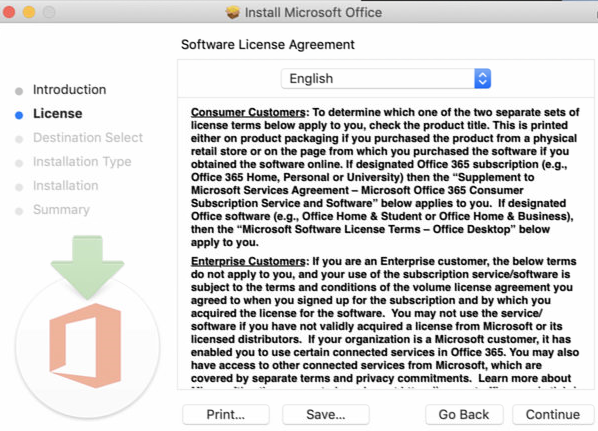Click the green download arrow graphic
The image size is (598, 431).
87,267
